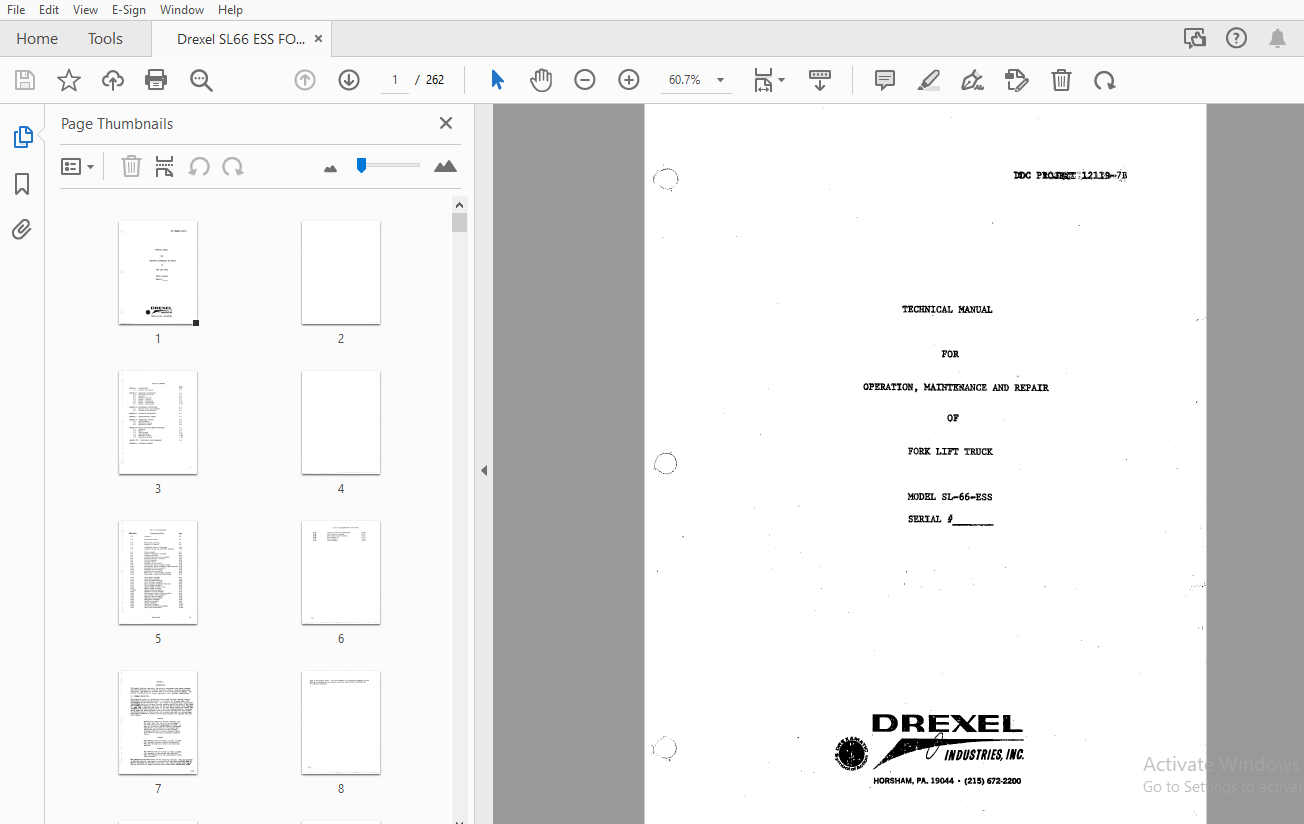Close the Drexel SL66 document tab
The height and width of the screenshot is (824, 1304).
click(x=318, y=39)
